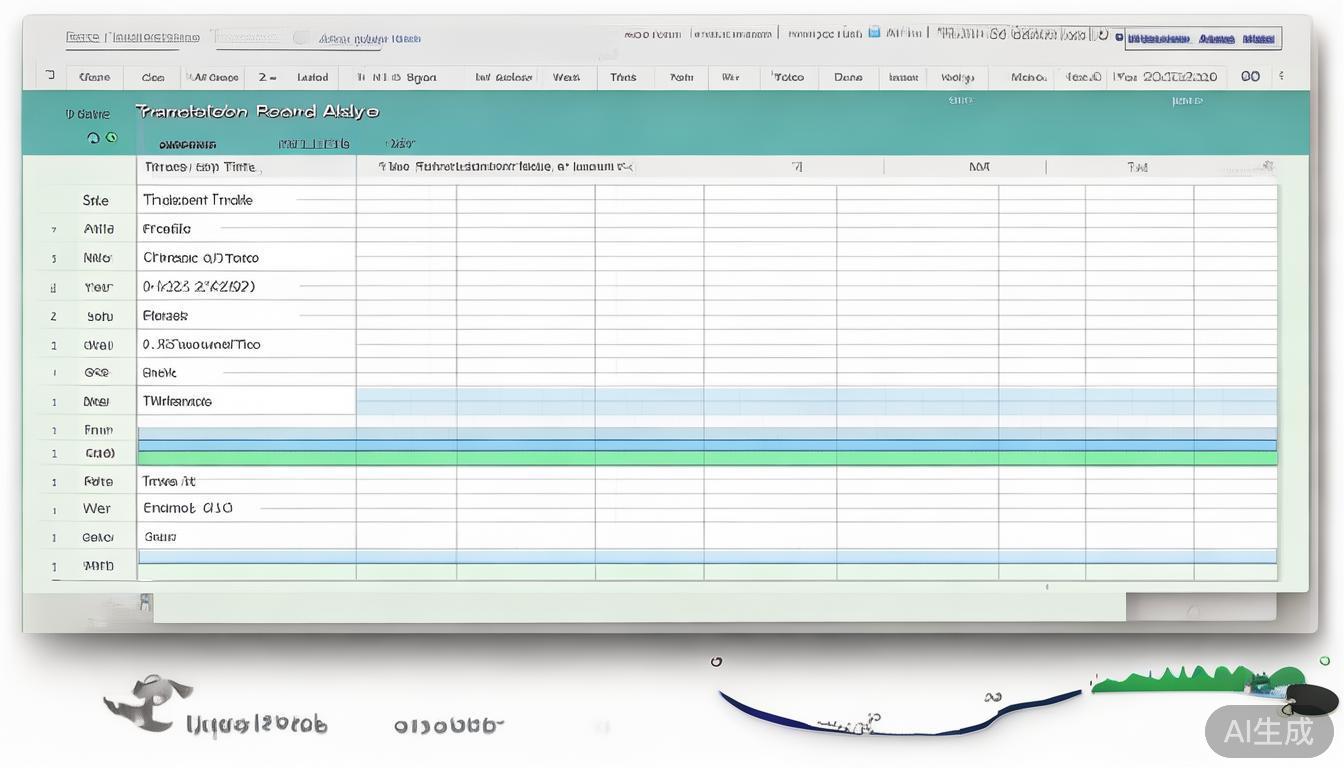This screenshot has width=1344, height=768.
Task: Open the '2 =' toolbar dropdown
Action: click(x=267, y=77)
